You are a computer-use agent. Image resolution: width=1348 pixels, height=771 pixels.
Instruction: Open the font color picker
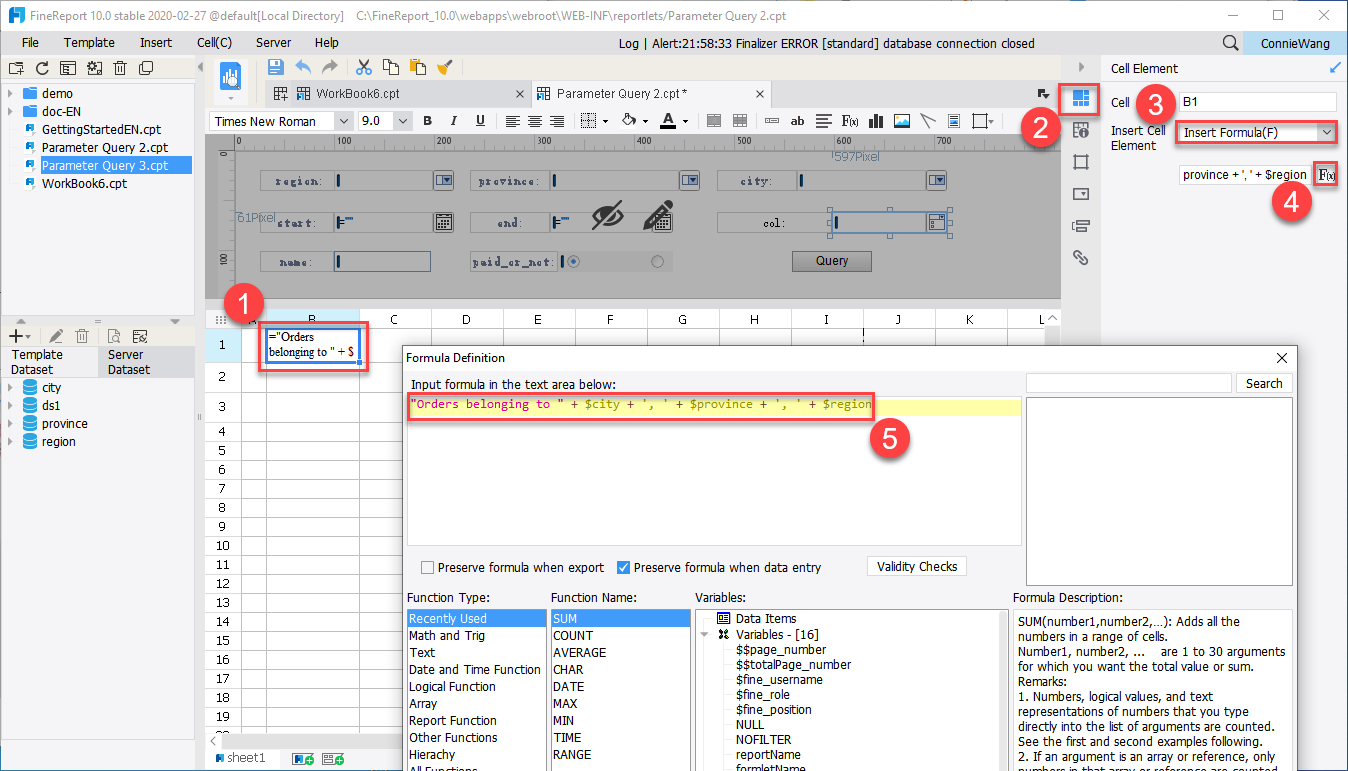pyautogui.click(x=671, y=120)
